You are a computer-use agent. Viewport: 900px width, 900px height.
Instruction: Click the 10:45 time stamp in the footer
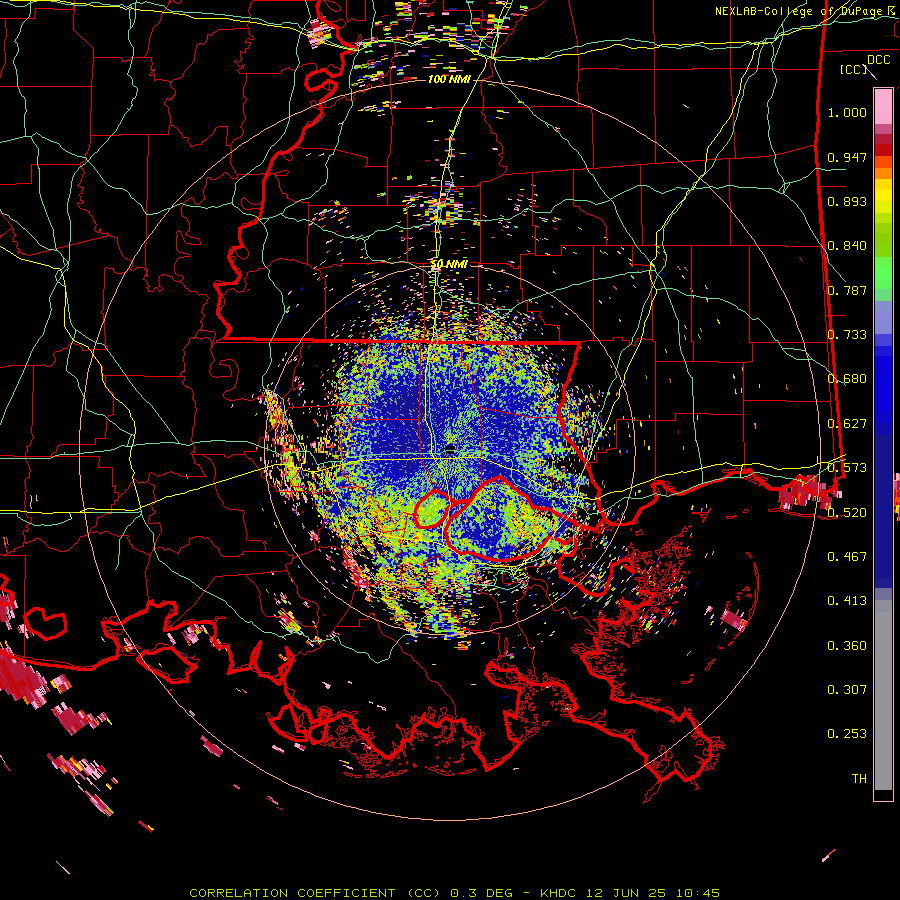(697, 893)
